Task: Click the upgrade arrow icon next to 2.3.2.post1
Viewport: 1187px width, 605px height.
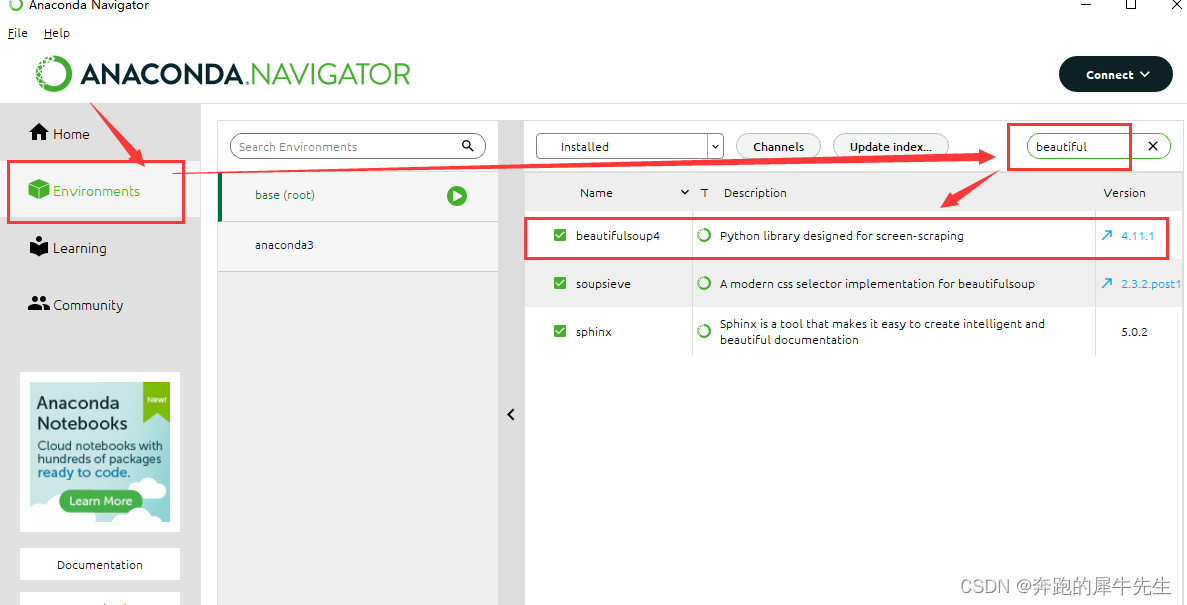Action: 1107,283
